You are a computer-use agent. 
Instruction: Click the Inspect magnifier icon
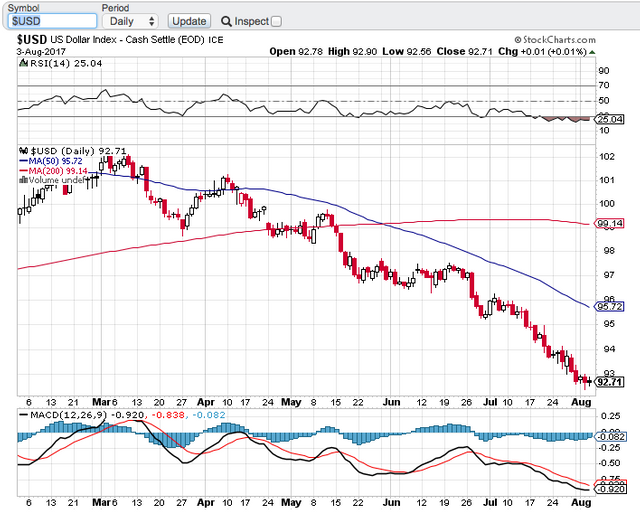pyautogui.click(x=226, y=21)
